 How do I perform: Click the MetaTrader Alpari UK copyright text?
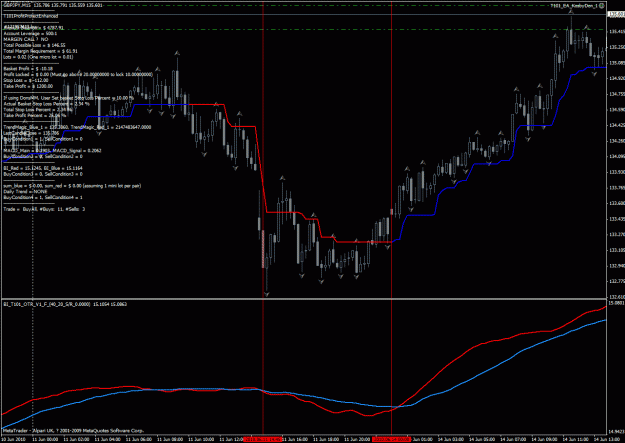click(74, 431)
